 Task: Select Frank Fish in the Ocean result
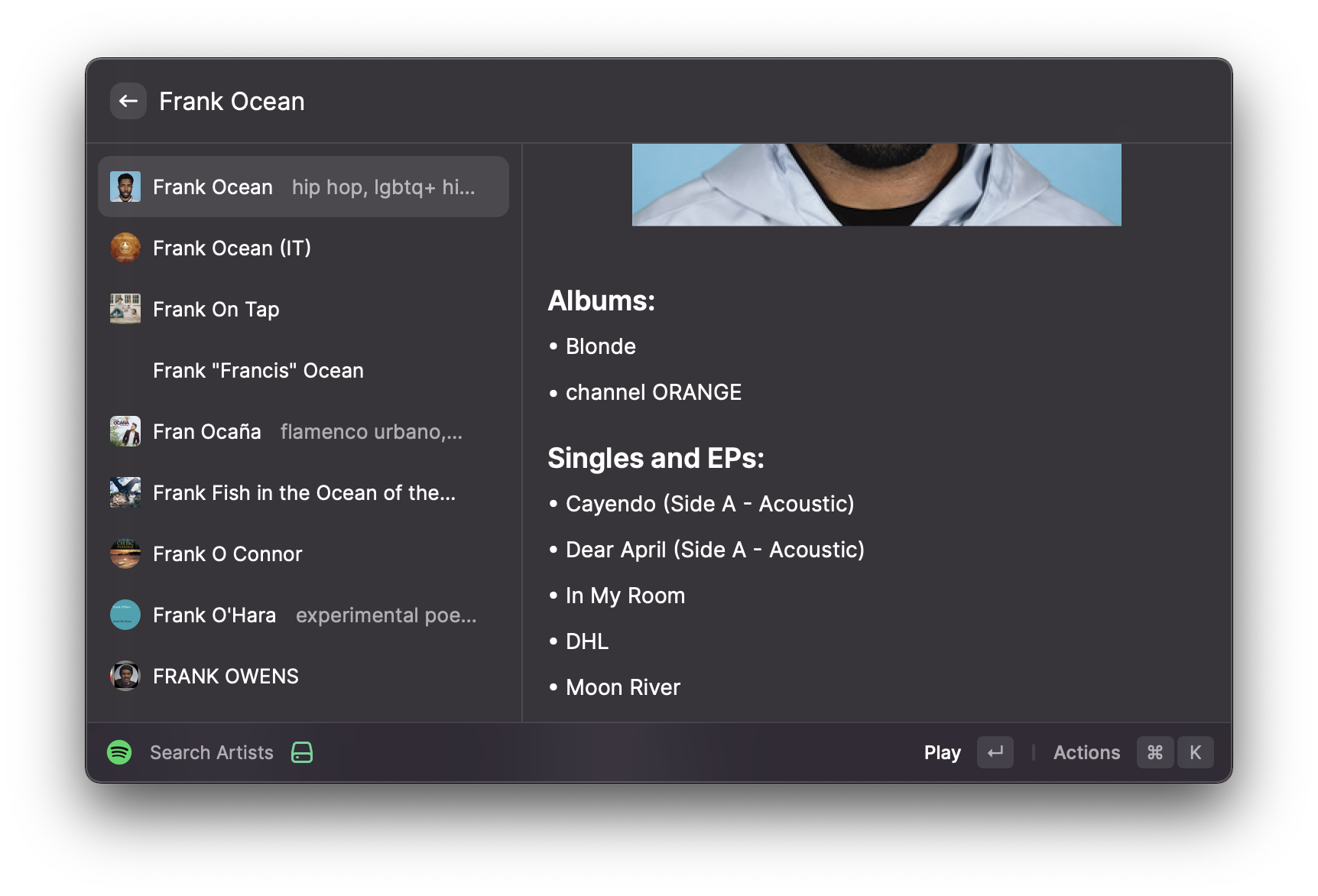[304, 492]
